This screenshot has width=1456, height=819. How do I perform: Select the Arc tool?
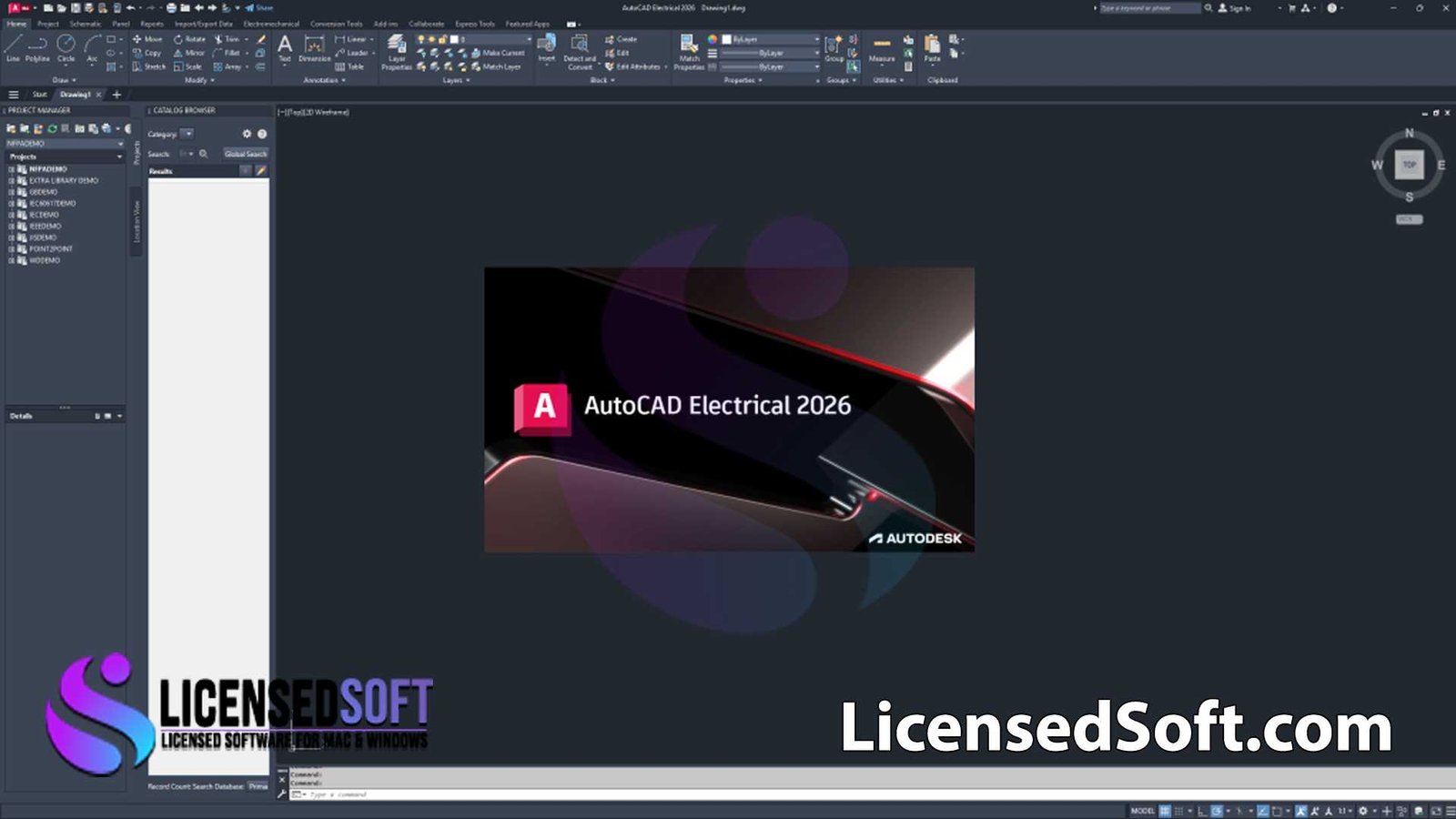(92, 47)
